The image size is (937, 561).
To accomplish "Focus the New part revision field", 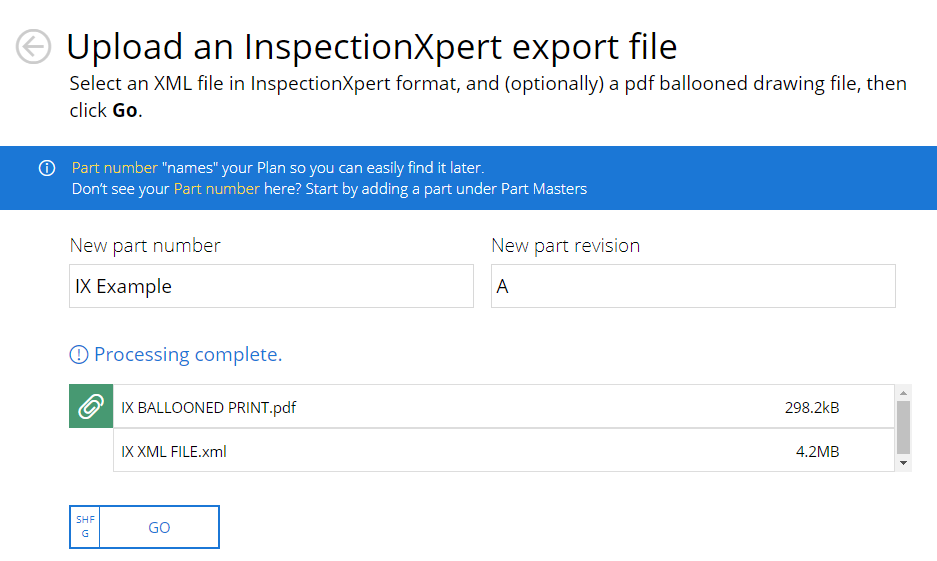I will tap(693, 287).
